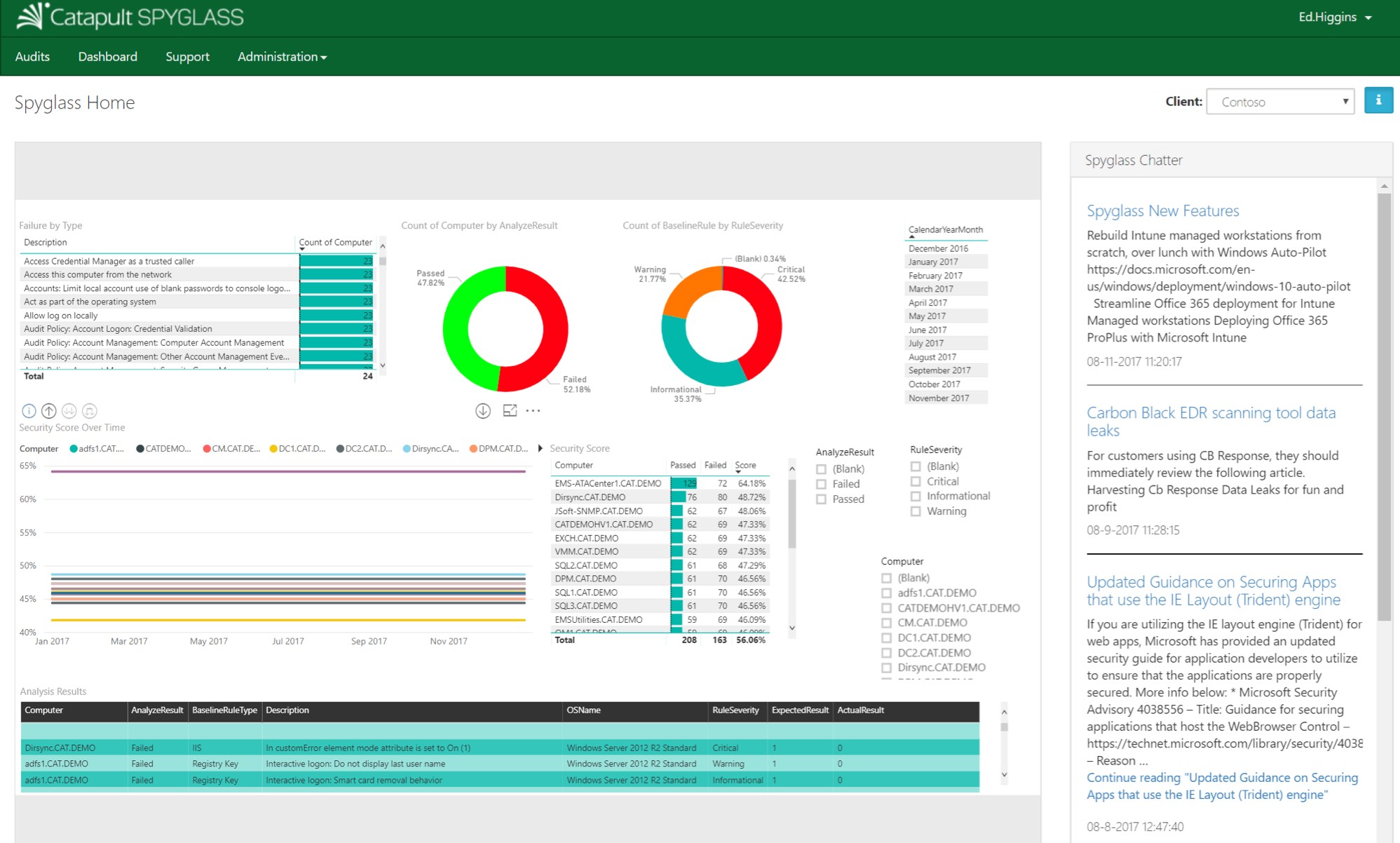Viewport: 1400px width, 843px height.
Task: Click the drill-down mode arrow icon on donut chart
Action: click(x=483, y=411)
